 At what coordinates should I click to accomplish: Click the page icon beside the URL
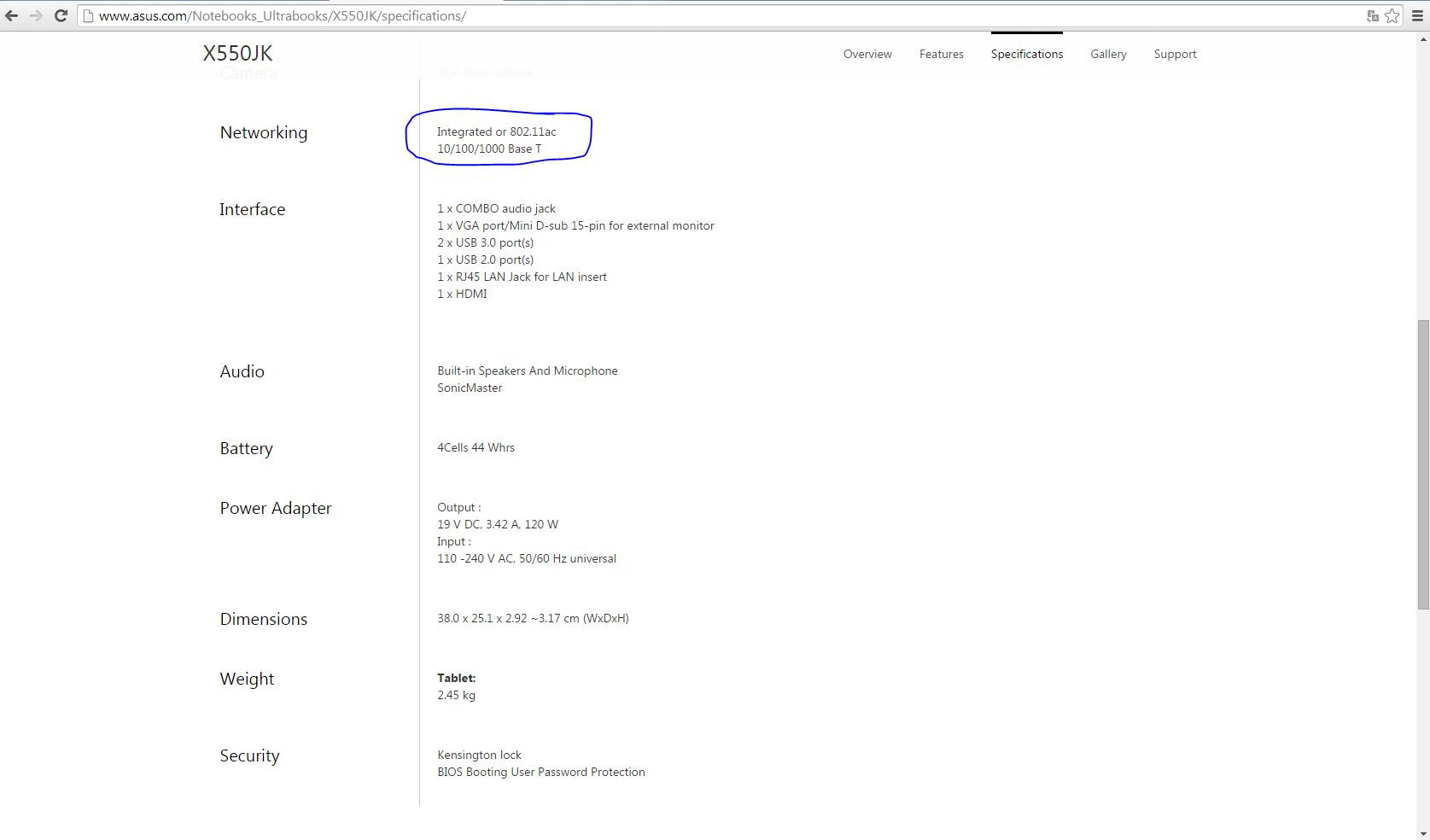(88, 15)
